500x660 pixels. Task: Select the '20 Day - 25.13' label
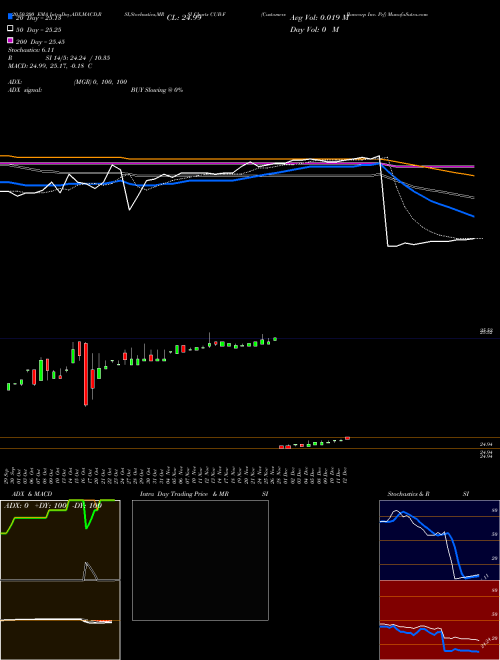pos(38,18)
